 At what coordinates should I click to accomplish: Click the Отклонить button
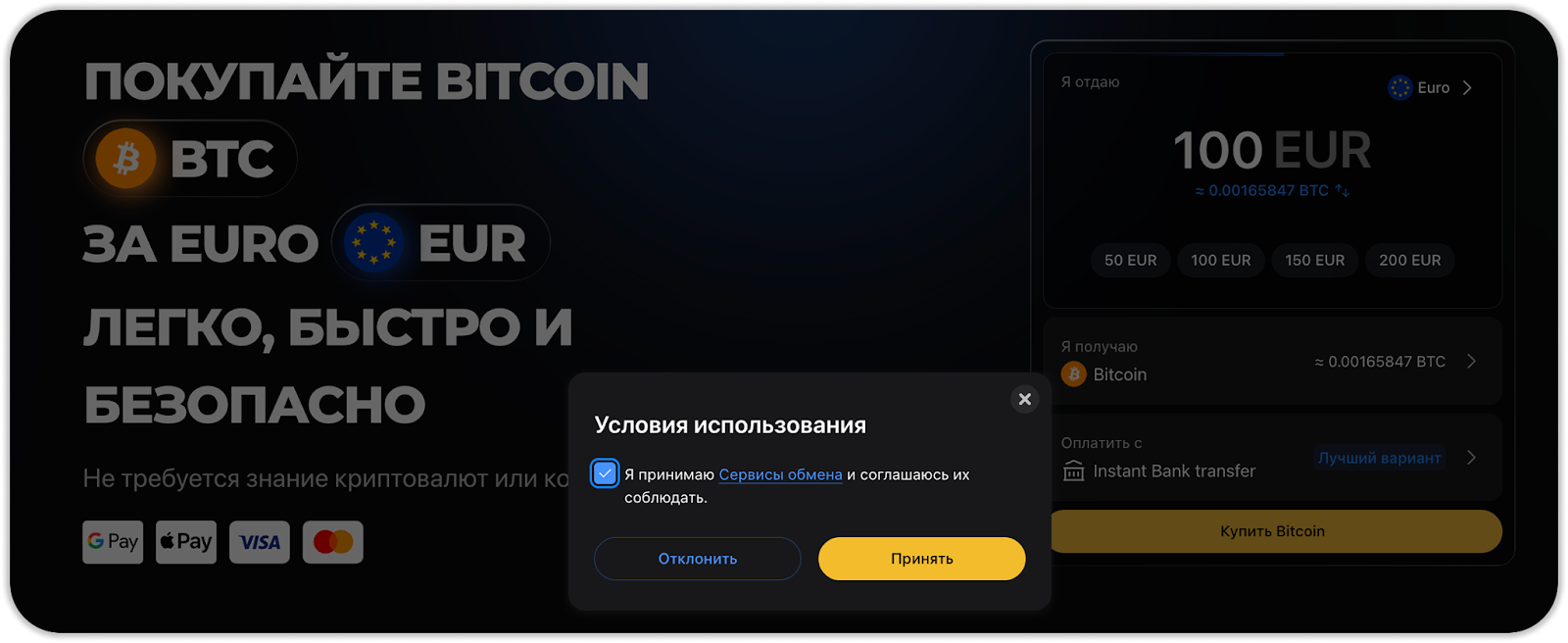tap(698, 559)
